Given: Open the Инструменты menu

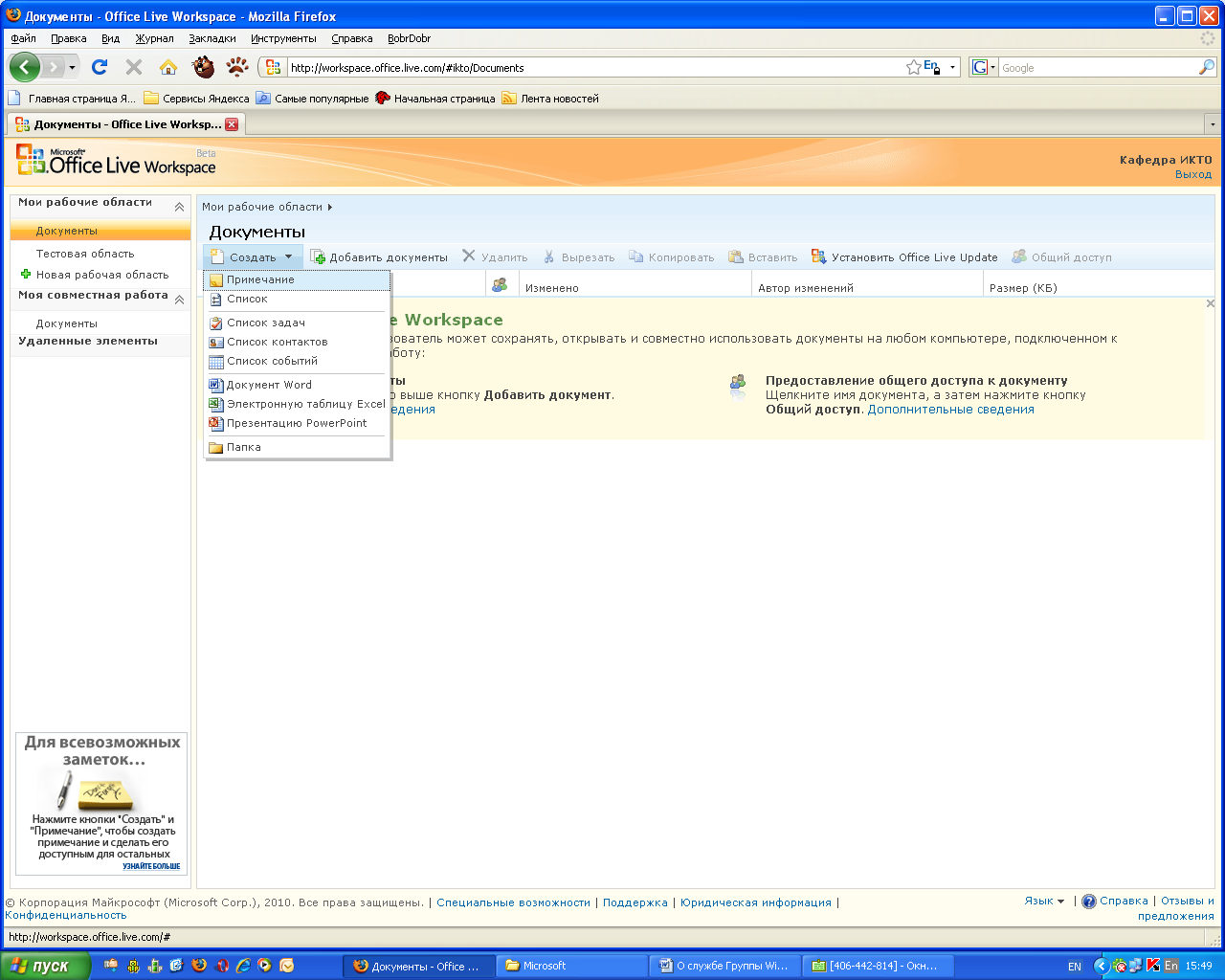Looking at the screenshot, I should pos(283,38).
